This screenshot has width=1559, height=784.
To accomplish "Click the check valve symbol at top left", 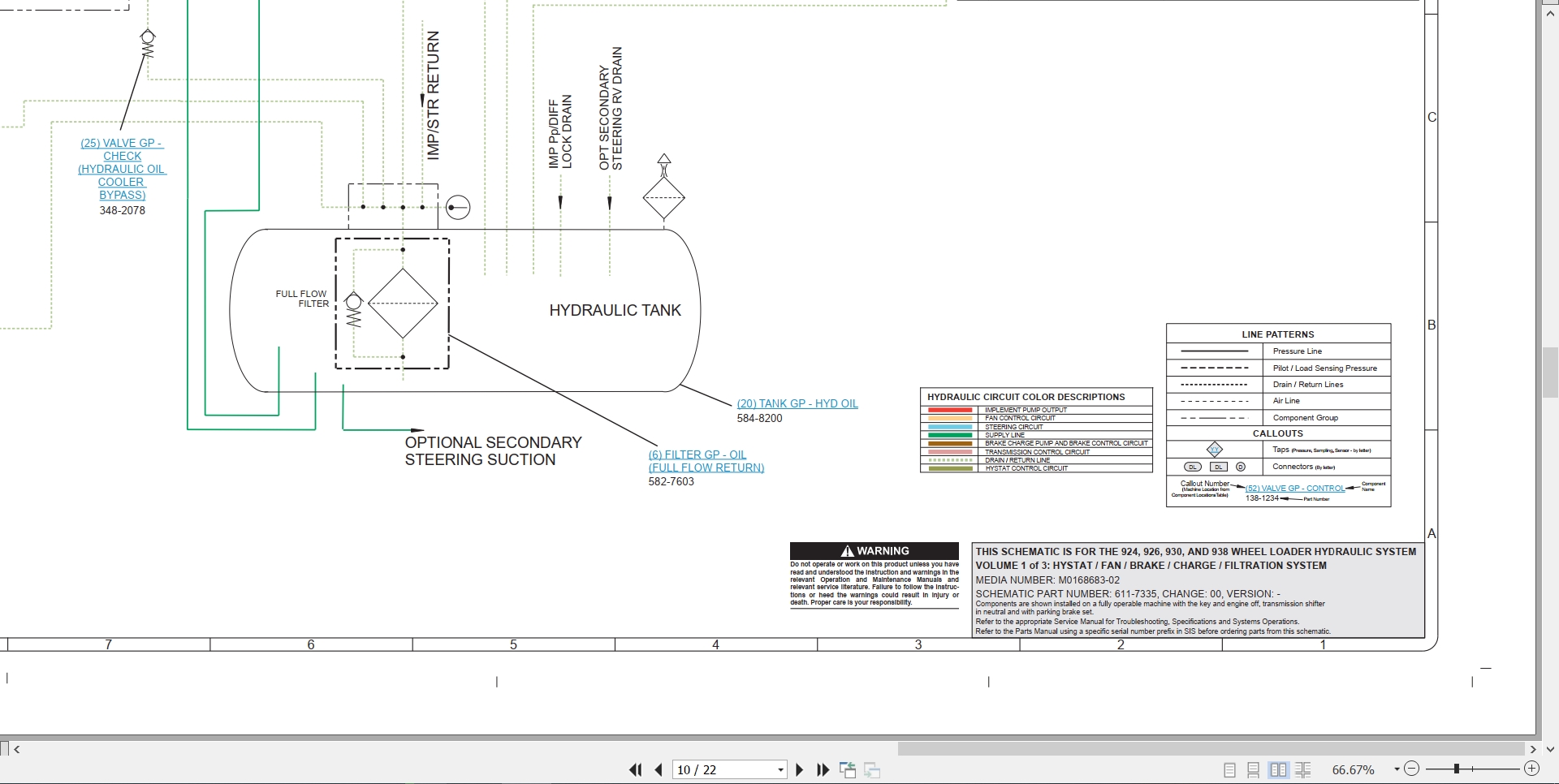I will 148,43.
